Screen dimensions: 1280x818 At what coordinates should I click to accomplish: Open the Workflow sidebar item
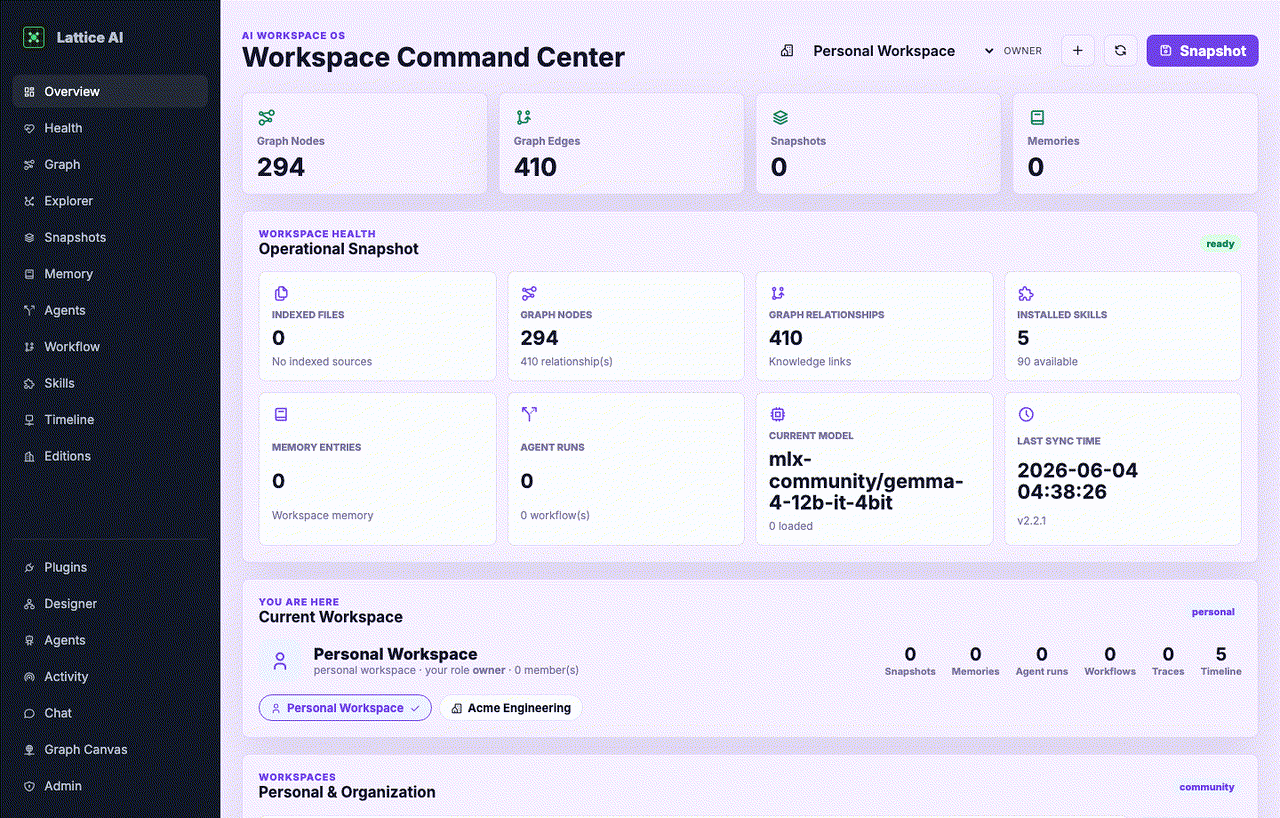tap(110, 347)
